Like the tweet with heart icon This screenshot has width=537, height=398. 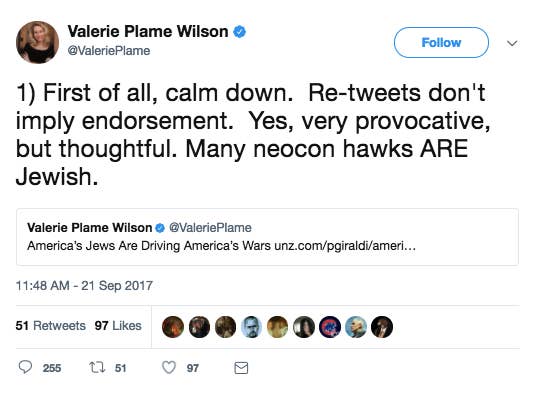(x=168, y=368)
